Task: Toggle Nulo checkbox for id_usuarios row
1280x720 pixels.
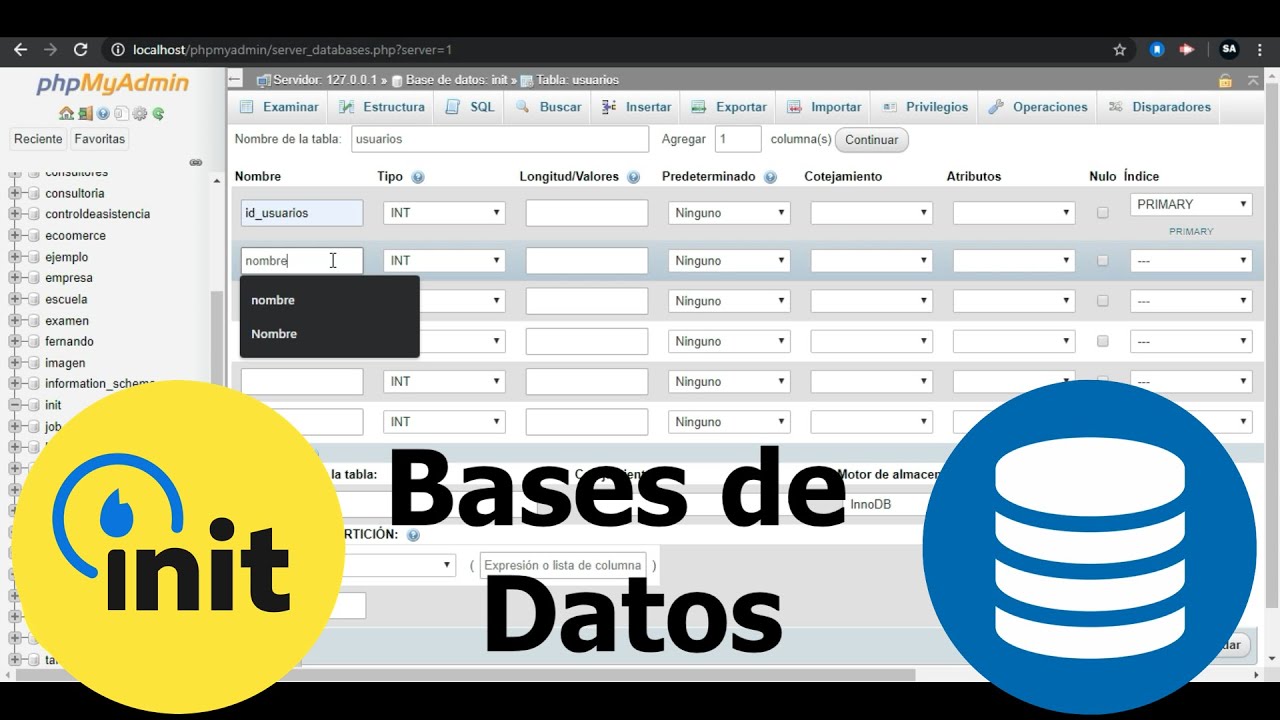Action: pos(1103,213)
